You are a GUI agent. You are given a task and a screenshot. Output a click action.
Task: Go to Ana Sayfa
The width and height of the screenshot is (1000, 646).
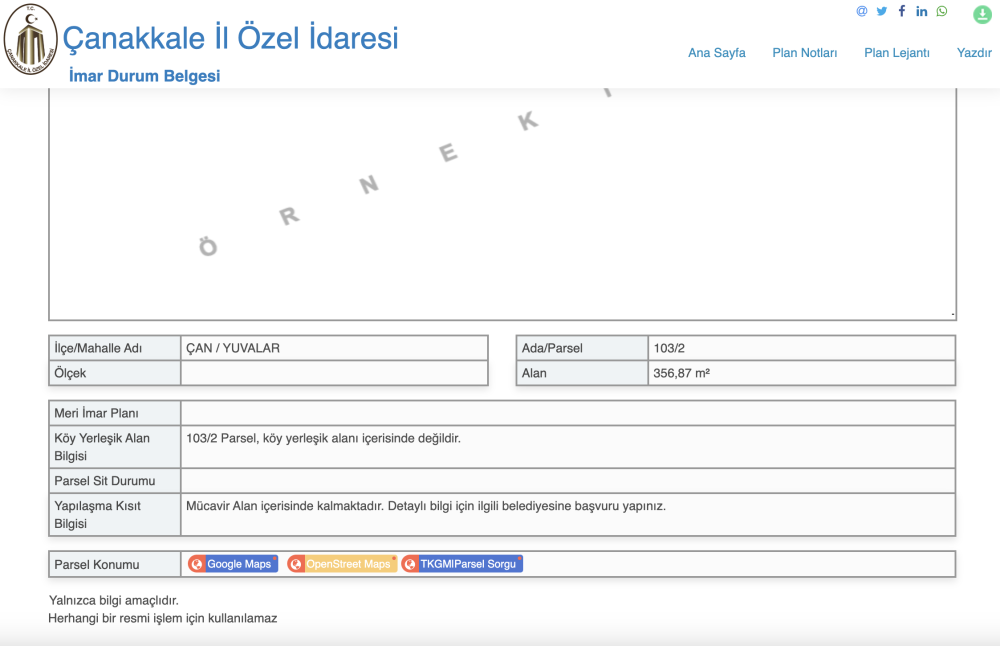point(716,53)
